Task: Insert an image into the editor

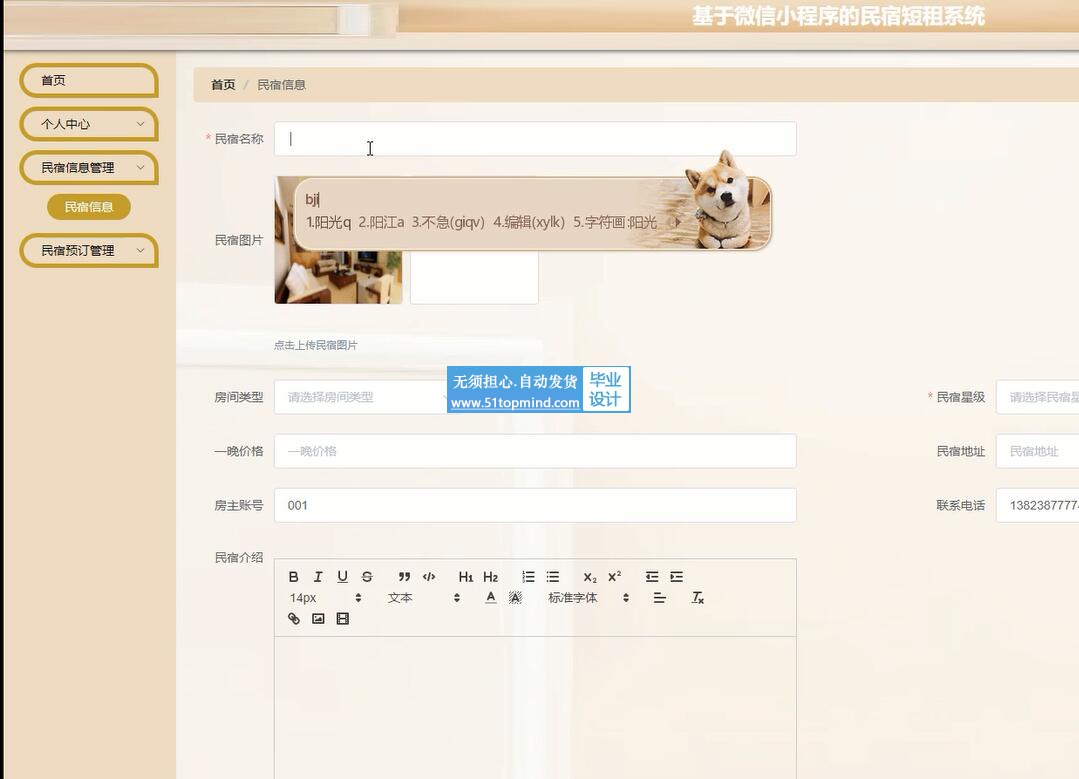Action: 318,619
